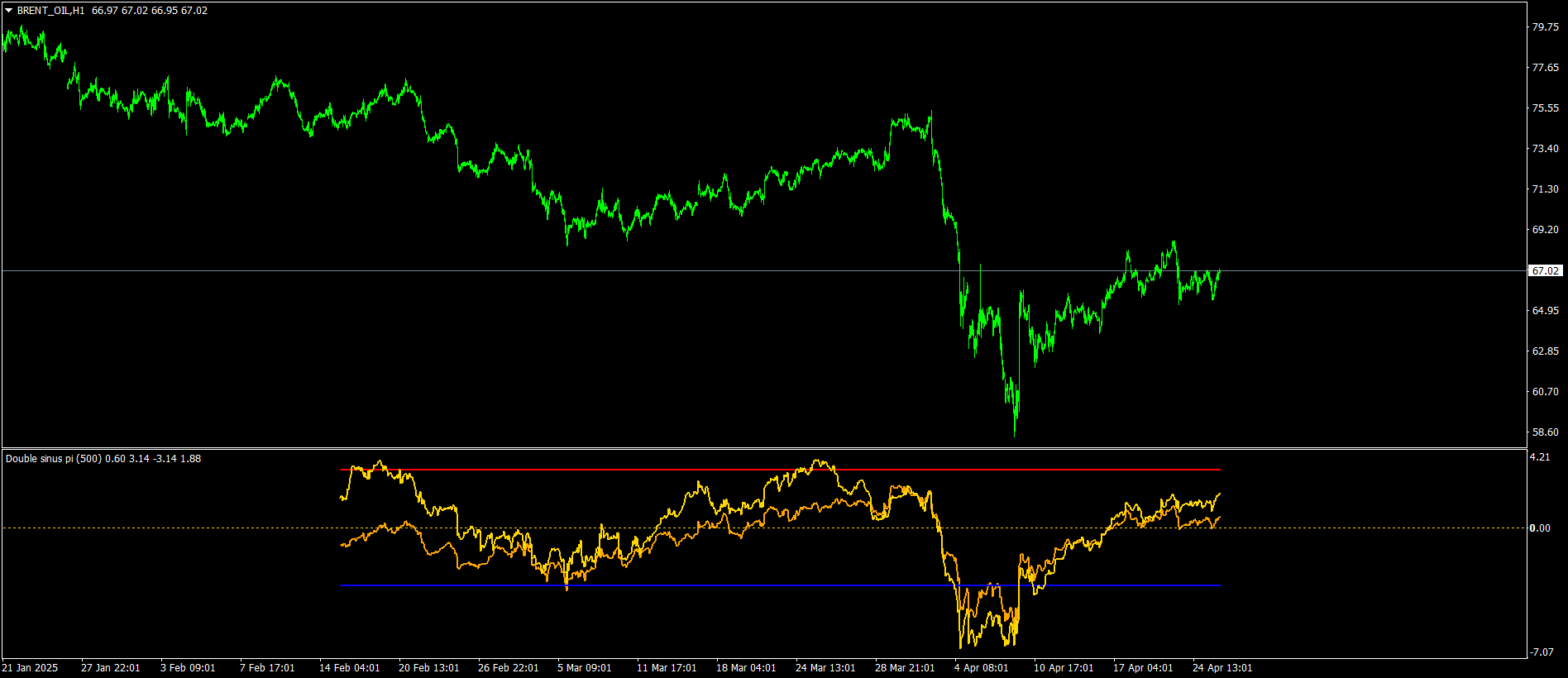Click the 10 Apr 17:01 time label
The width and height of the screenshot is (1568, 678).
[1064, 668]
